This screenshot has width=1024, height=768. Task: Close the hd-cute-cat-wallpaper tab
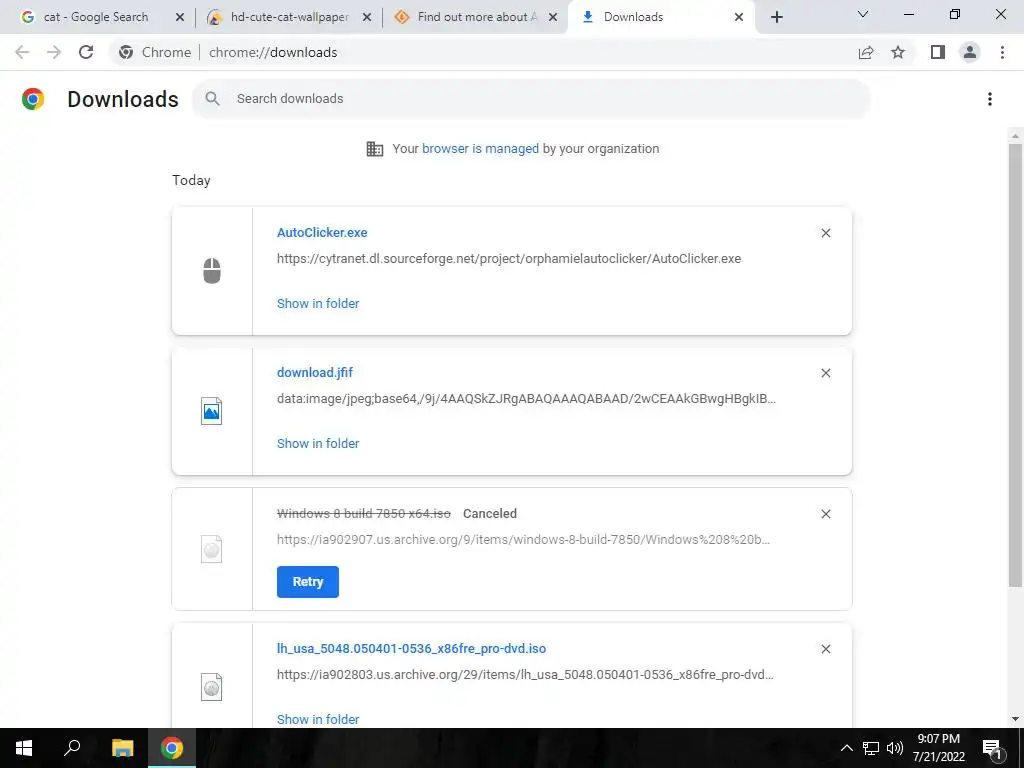pyautogui.click(x=367, y=17)
